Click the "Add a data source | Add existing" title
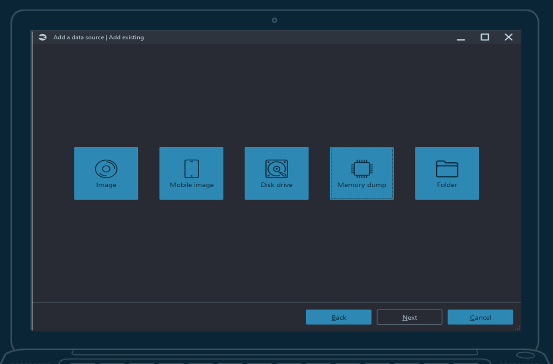 coord(99,37)
